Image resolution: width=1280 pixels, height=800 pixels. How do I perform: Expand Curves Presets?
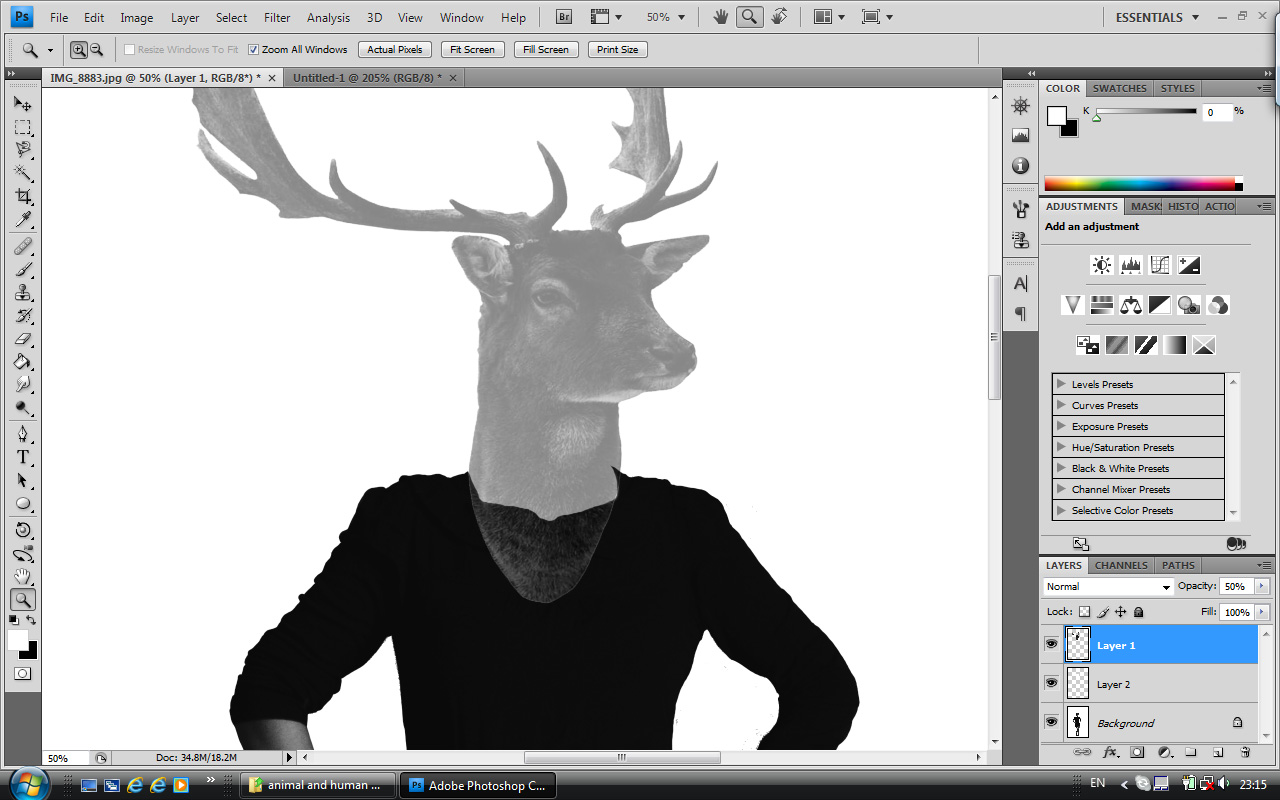pyautogui.click(x=1060, y=405)
